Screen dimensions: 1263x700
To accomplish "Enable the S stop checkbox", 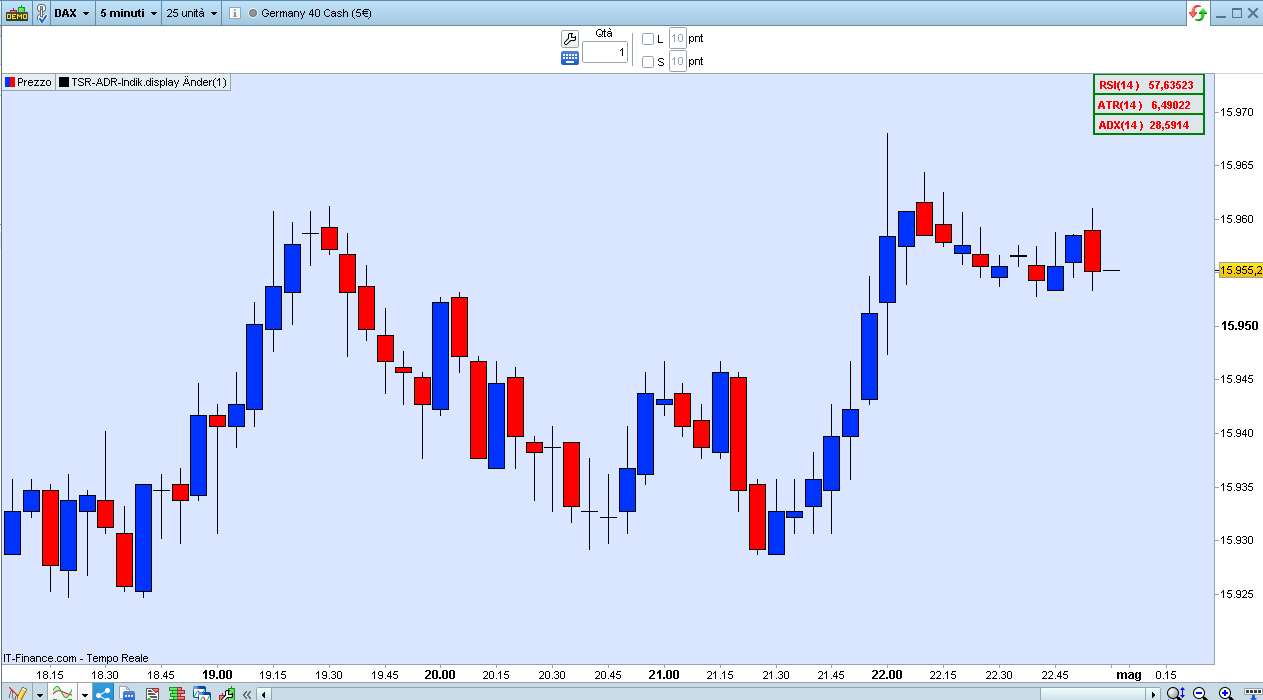I will pyautogui.click(x=648, y=62).
